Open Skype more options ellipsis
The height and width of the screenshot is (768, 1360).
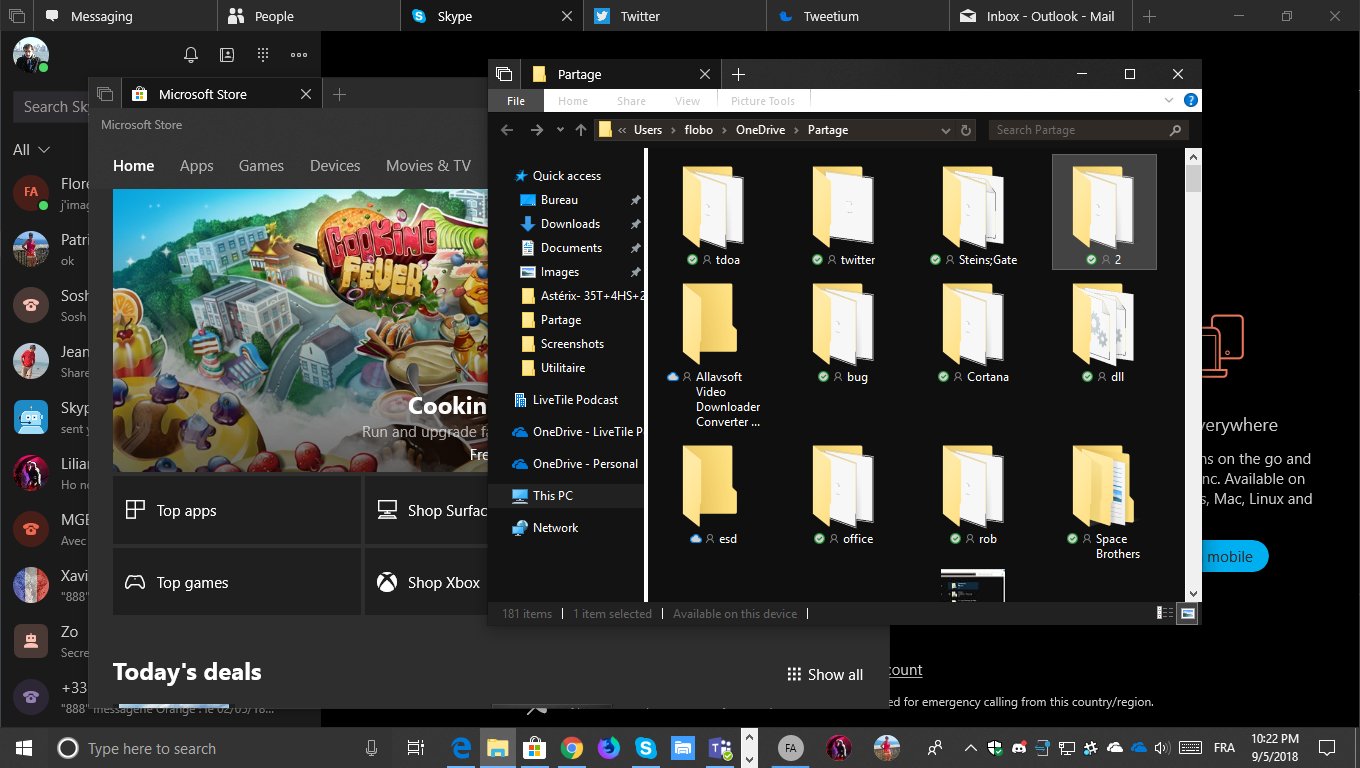coord(299,55)
